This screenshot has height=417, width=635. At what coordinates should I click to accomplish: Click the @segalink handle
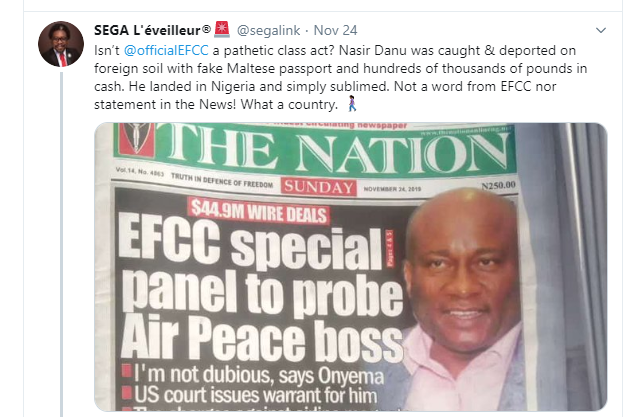click(268, 30)
